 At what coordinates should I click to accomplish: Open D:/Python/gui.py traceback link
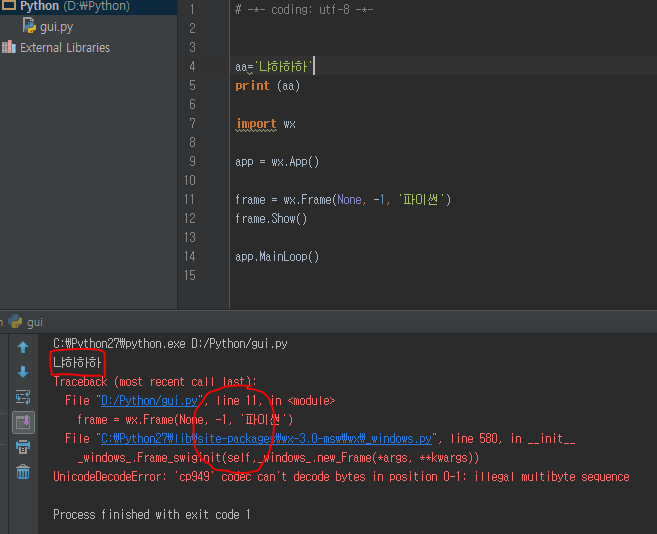pyautogui.click(x=149, y=401)
